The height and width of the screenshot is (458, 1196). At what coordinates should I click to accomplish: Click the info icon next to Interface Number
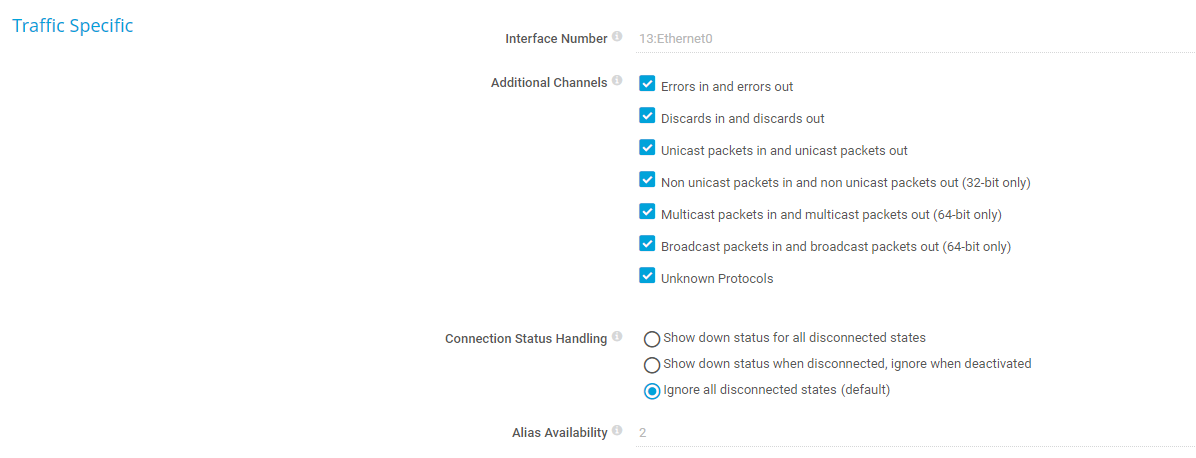[617, 37]
